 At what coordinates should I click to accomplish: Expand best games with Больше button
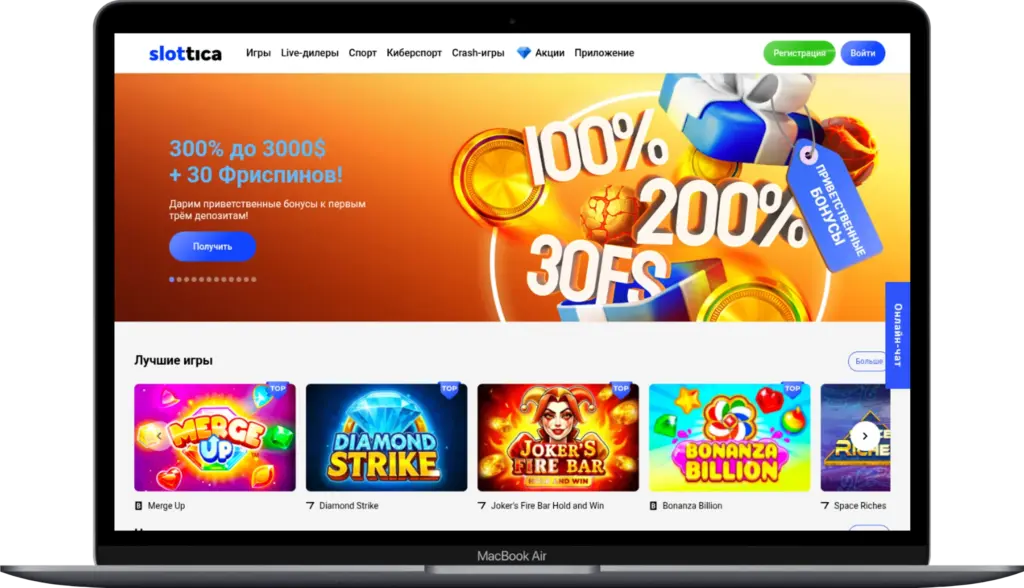(x=867, y=361)
